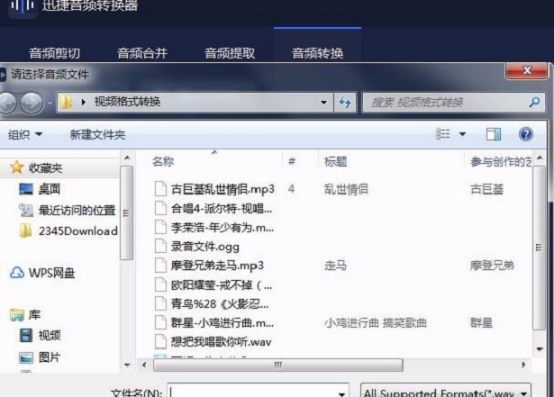This screenshot has width=554, height=397.
Task: Click the navigation pane scroll down arrow
Action: [127, 365]
